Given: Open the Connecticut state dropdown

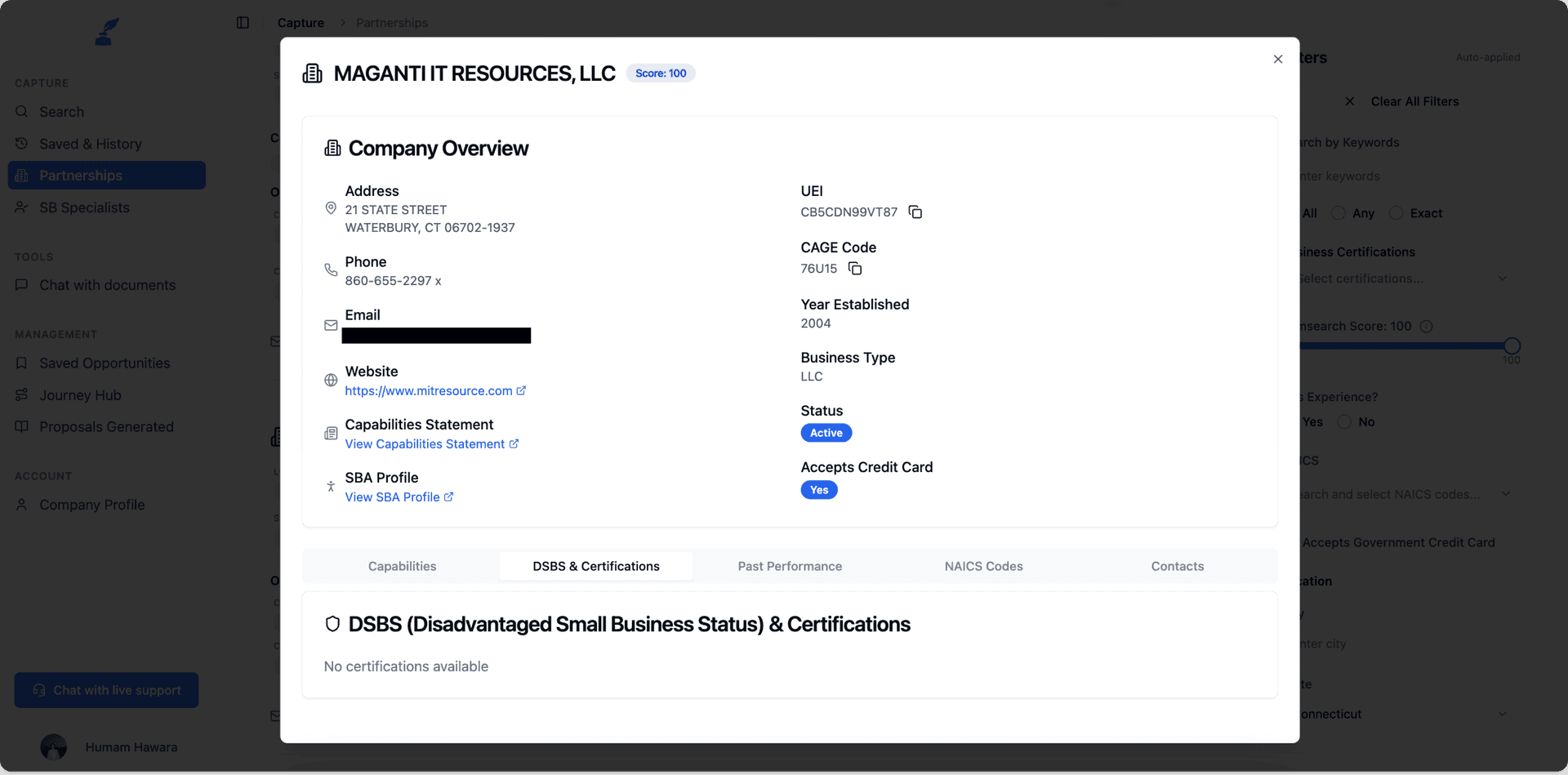Looking at the screenshot, I should pyautogui.click(x=1502, y=714).
